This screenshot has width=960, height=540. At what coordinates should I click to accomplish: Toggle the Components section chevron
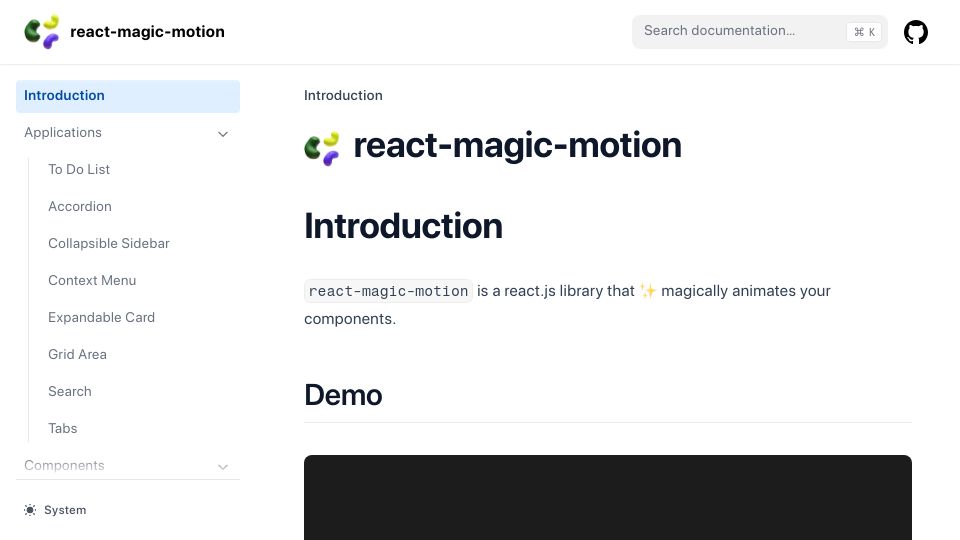(223, 467)
